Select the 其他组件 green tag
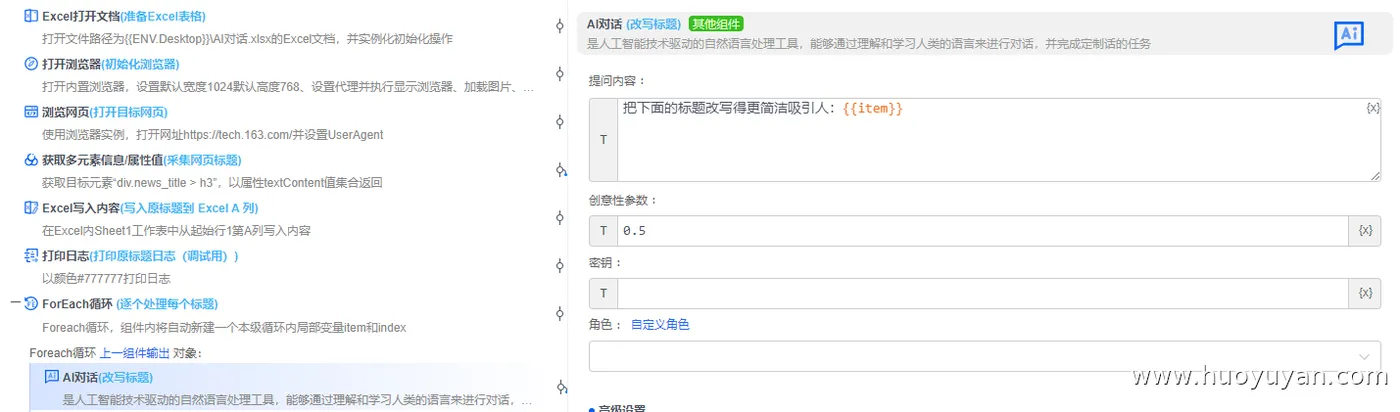Image resolution: width=1400 pixels, height=412 pixels. point(716,24)
